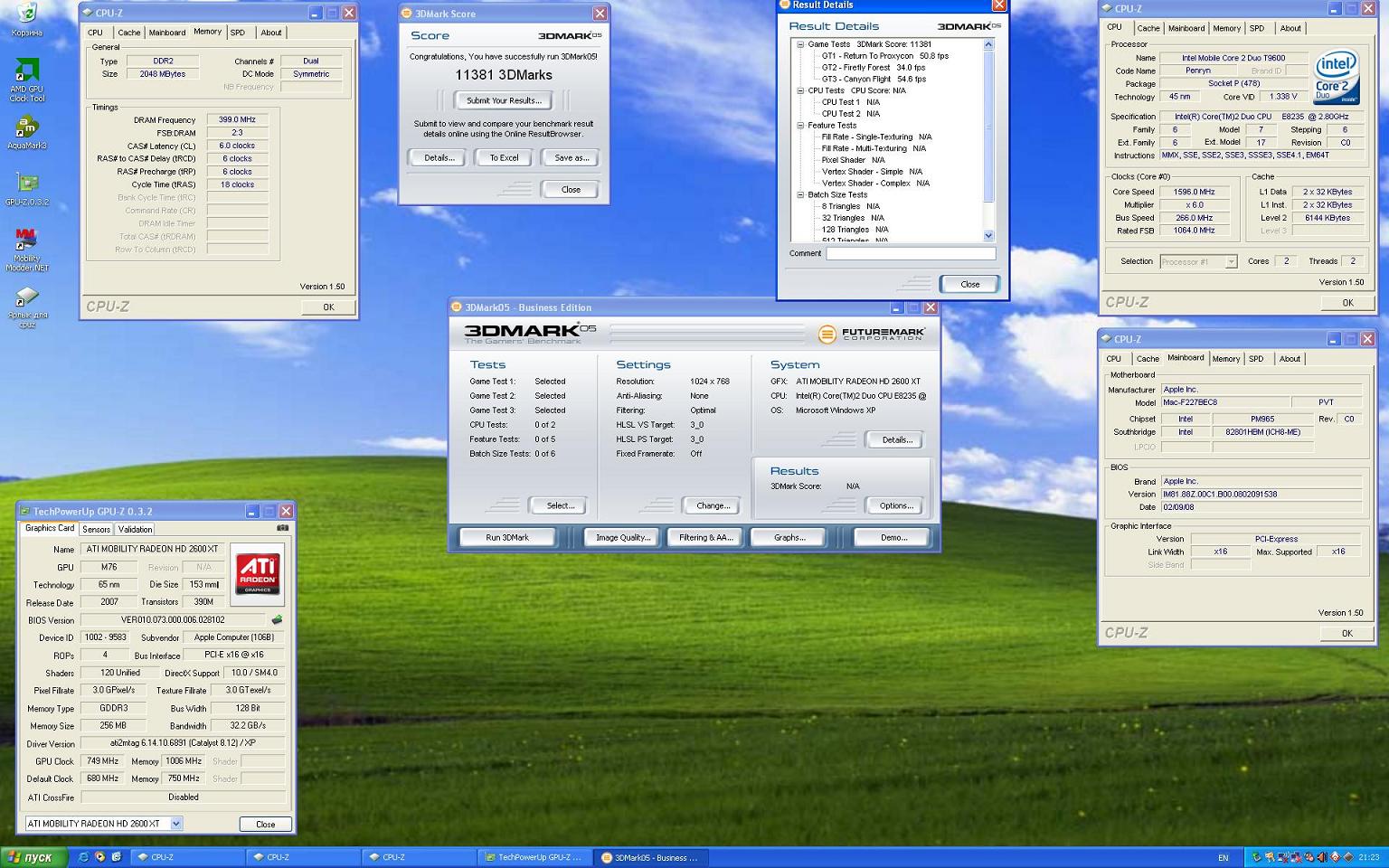Launch Demo in 3DMark05
This screenshot has height=868, width=1389.
[893, 537]
